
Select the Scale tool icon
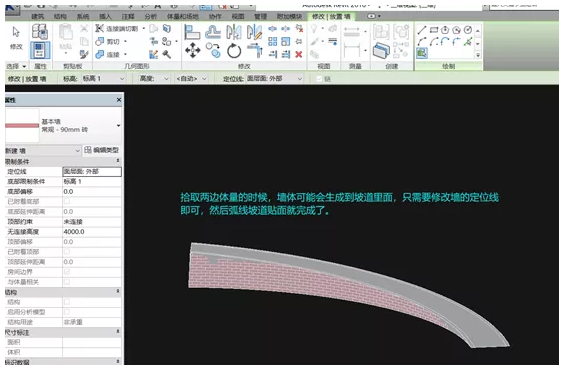[285, 41]
